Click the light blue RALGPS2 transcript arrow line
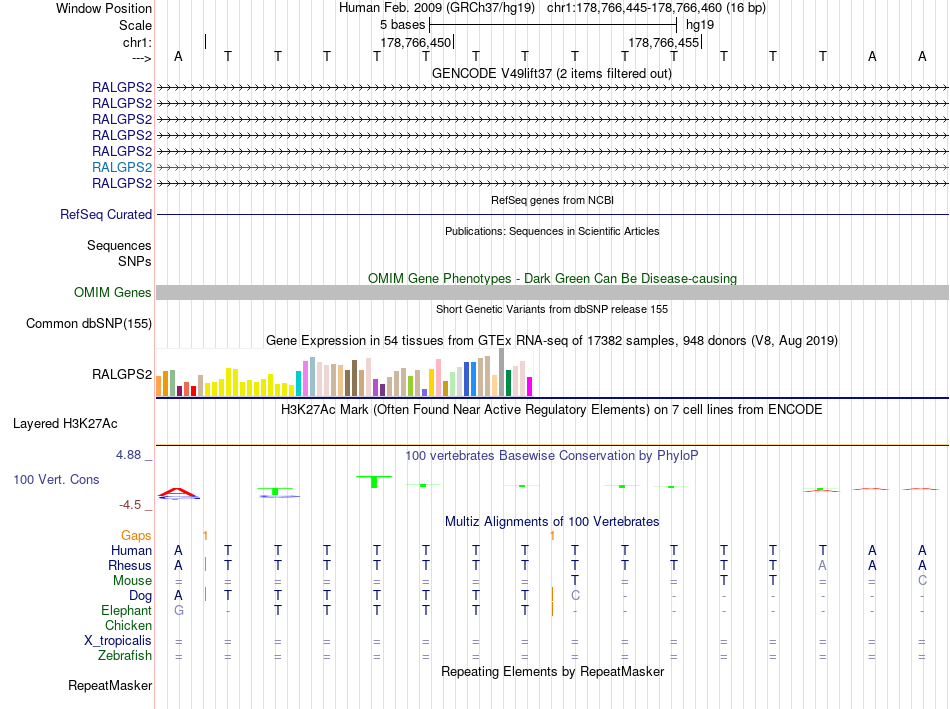Image resolution: width=950 pixels, height=709 pixels. point(552,167)
